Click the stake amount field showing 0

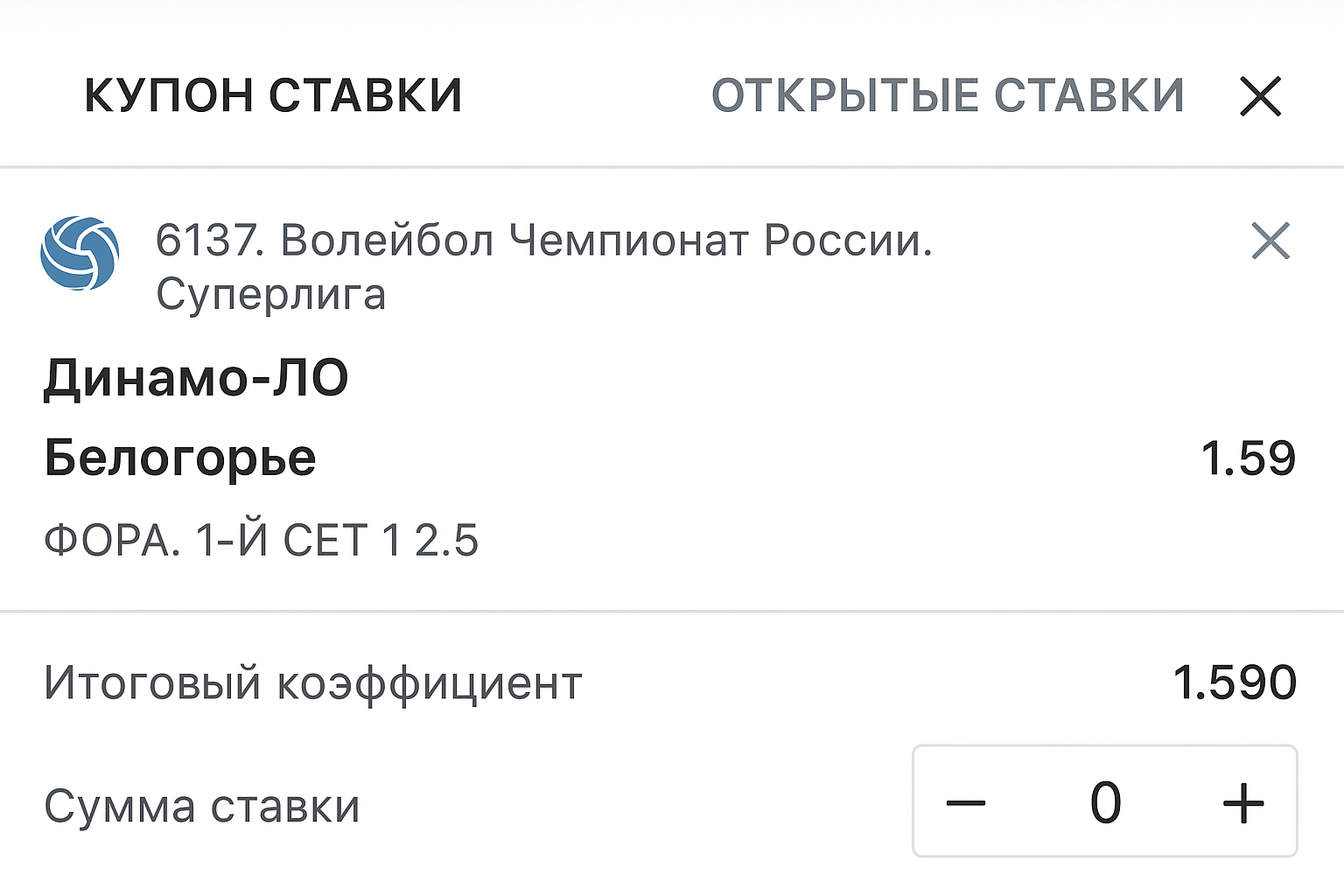click(1105, 801)
